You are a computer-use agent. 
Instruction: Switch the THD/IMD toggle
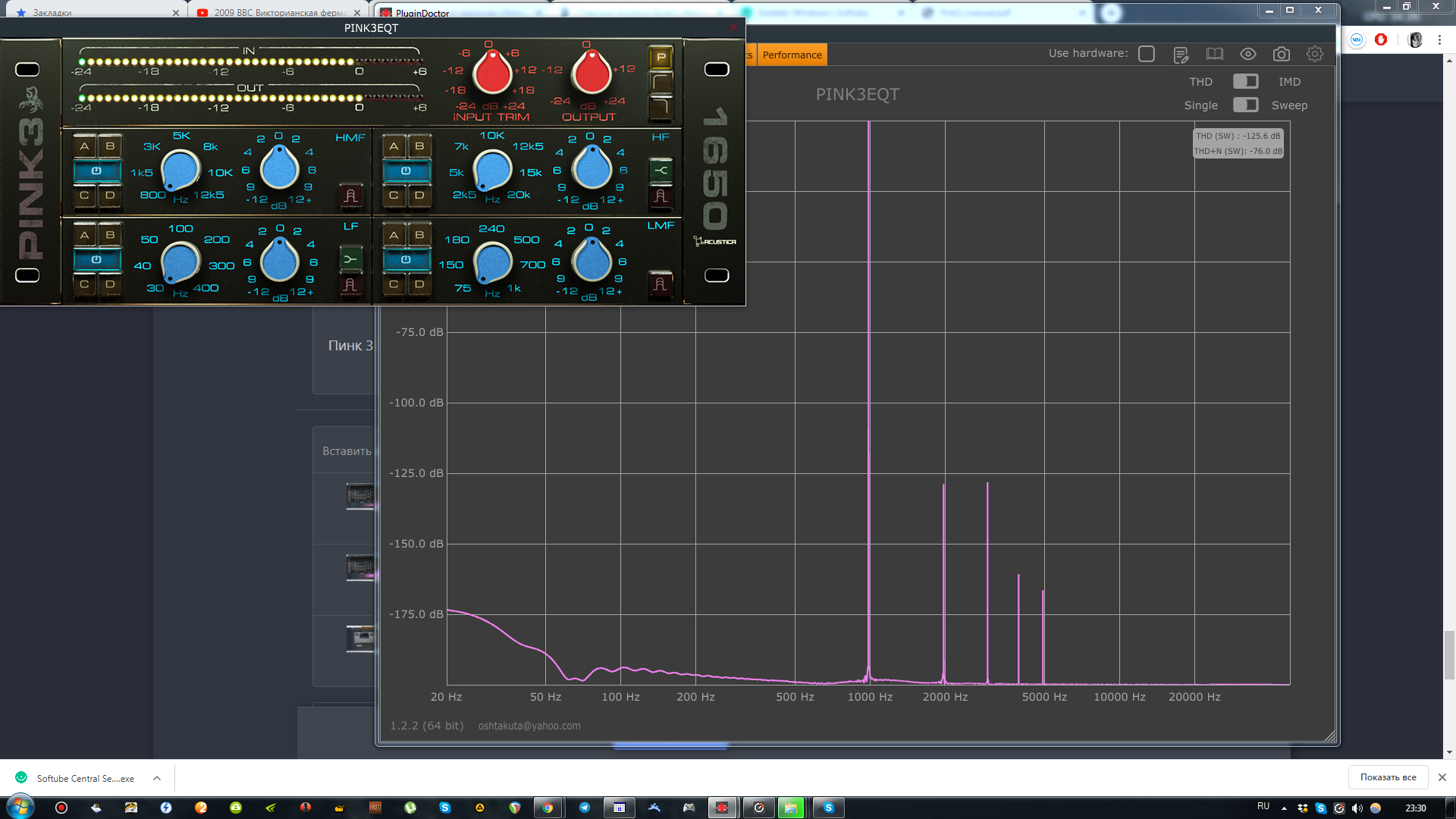click(x=1245, y=81)
